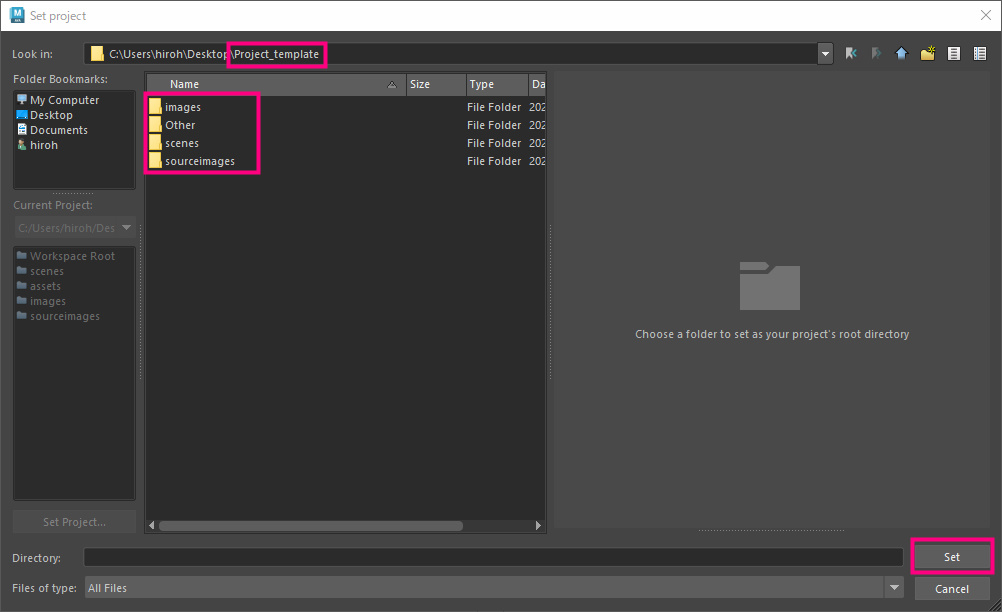Expand the Look in path dropdown

[x=825, y=54]
